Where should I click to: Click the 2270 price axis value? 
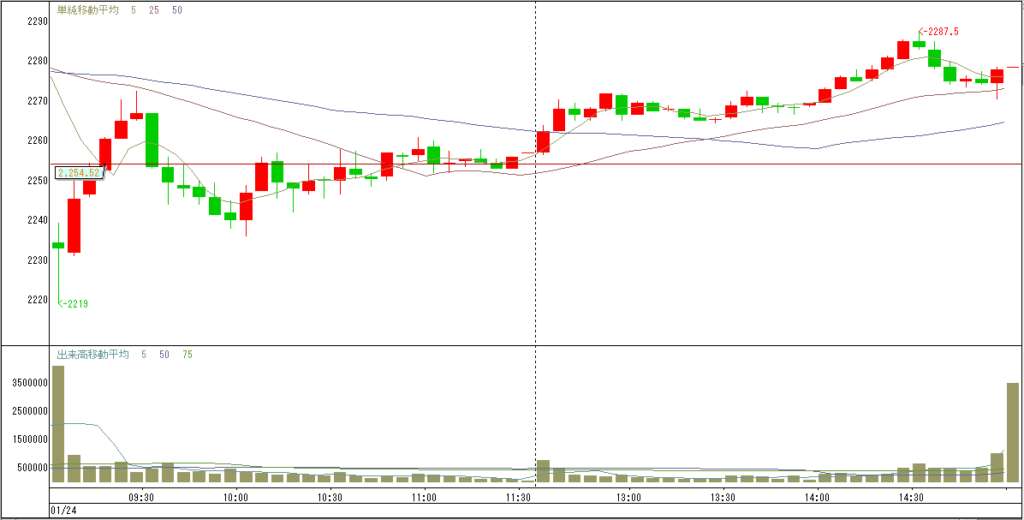(38, 101)
